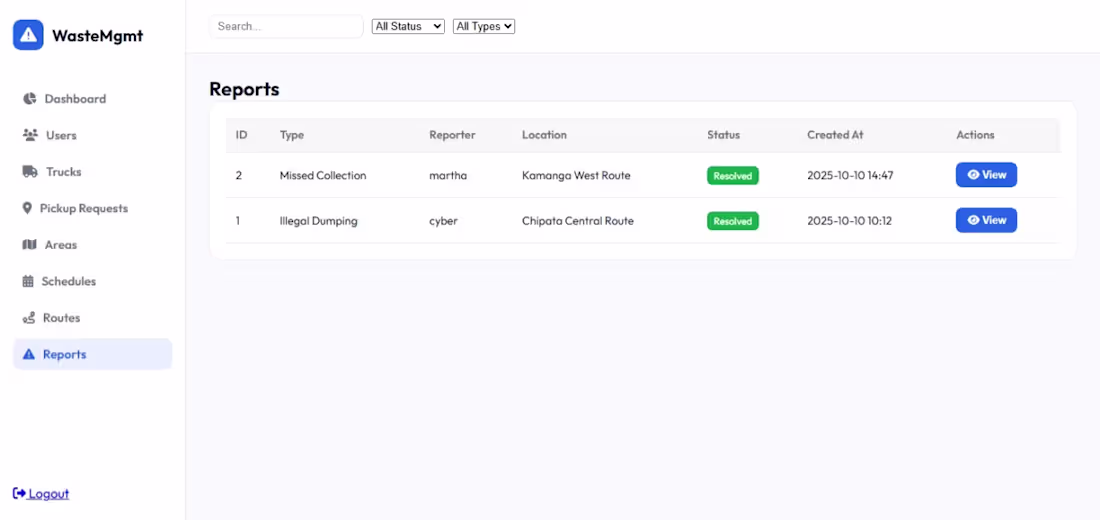The width and height of the screenshot is (1100, 520).
Task: Open the Areas map icon
Action: coord(29,245)
